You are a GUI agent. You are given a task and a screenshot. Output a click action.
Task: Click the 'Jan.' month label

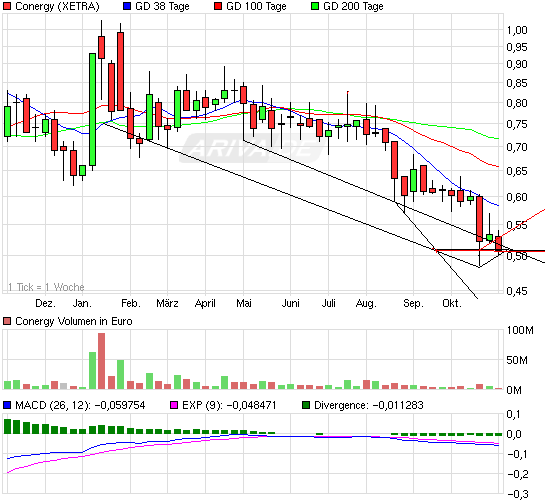[x=82, y=303]
